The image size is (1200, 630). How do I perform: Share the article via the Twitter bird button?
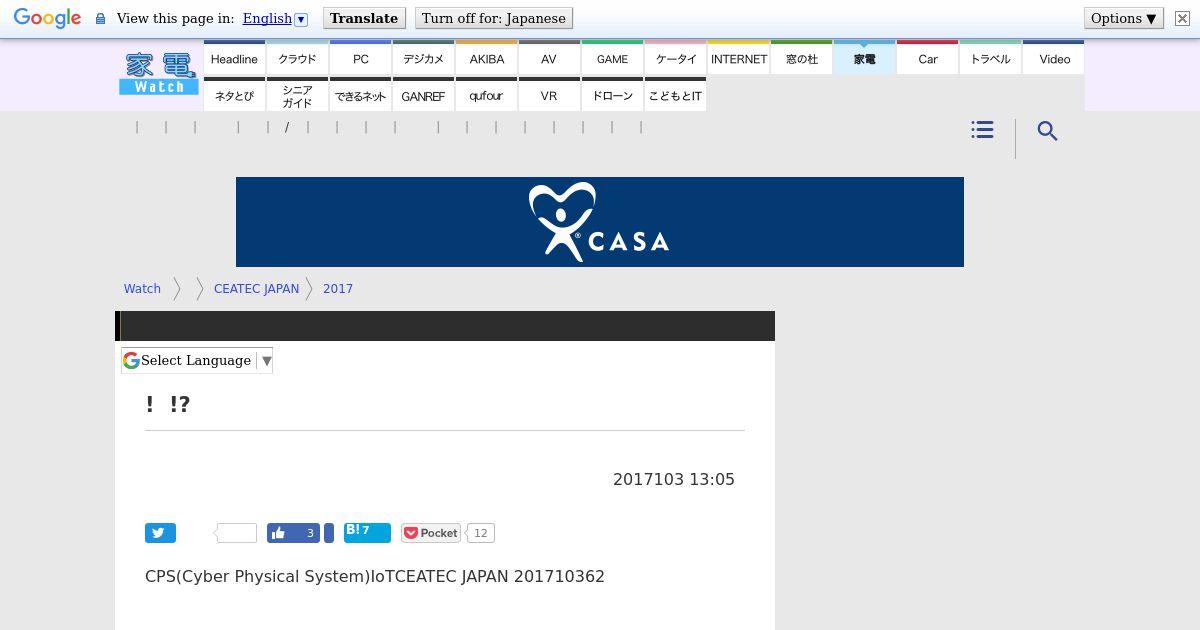(x=160, y=533)
